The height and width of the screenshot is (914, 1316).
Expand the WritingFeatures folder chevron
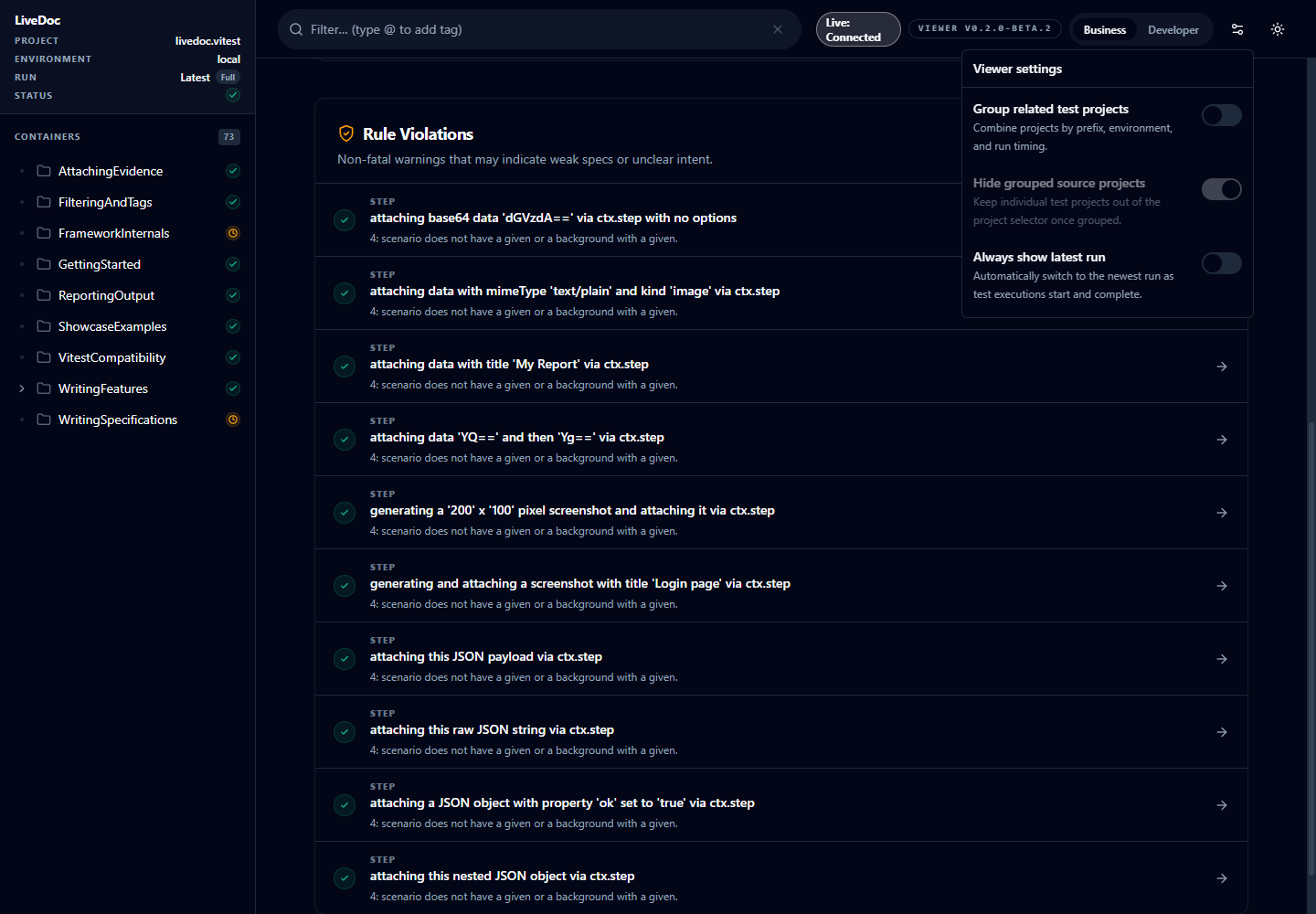[22, 388]
